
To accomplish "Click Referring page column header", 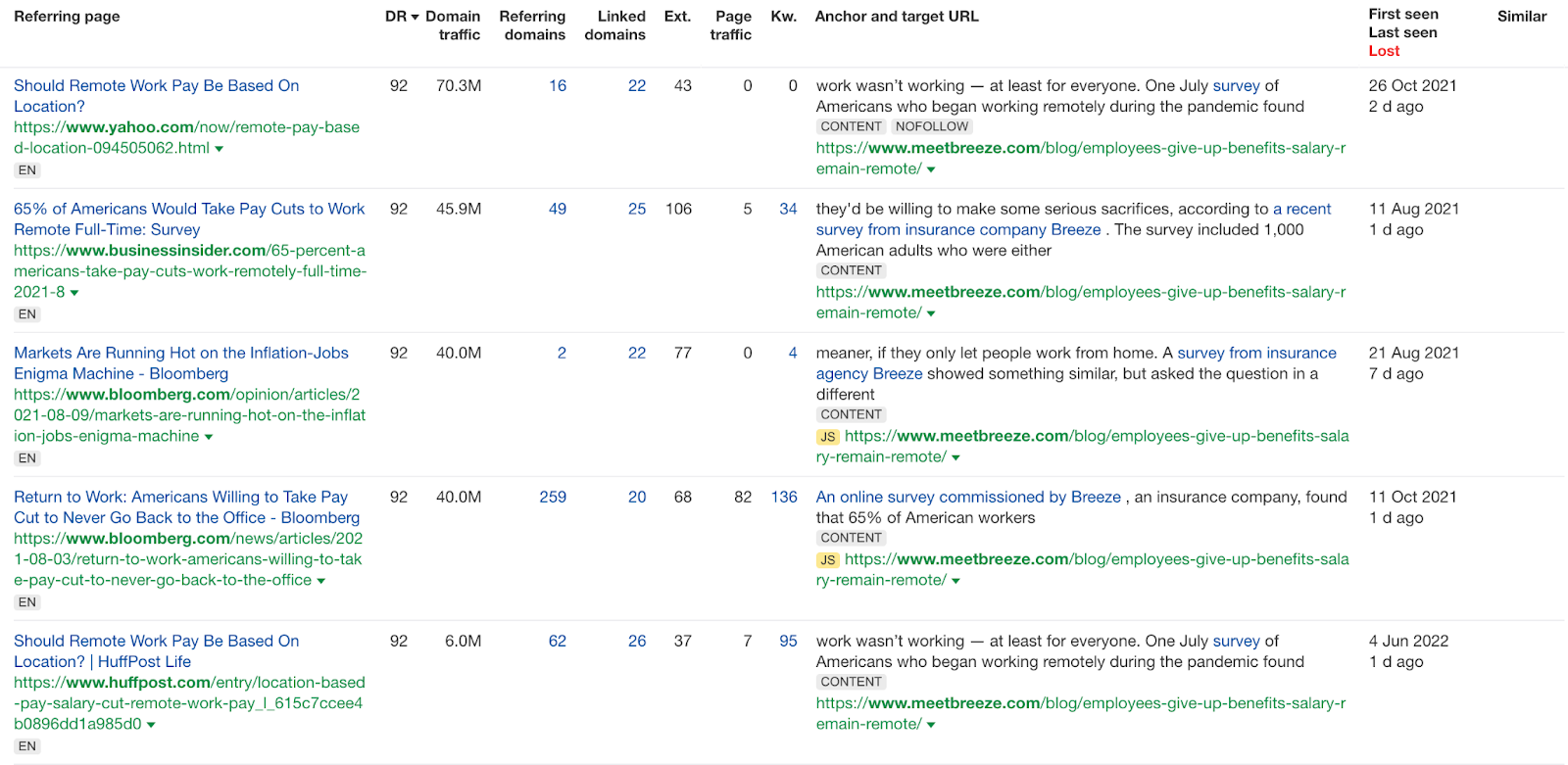I will [67, 17].
